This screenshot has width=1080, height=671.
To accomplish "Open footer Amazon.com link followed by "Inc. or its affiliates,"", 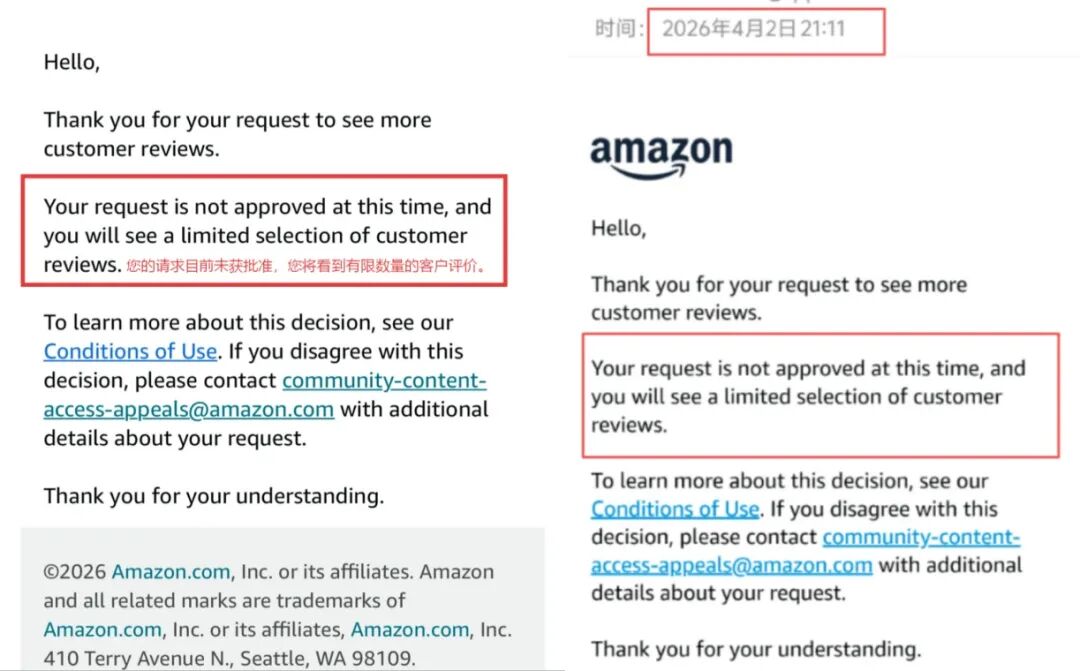I will [102, 630].
